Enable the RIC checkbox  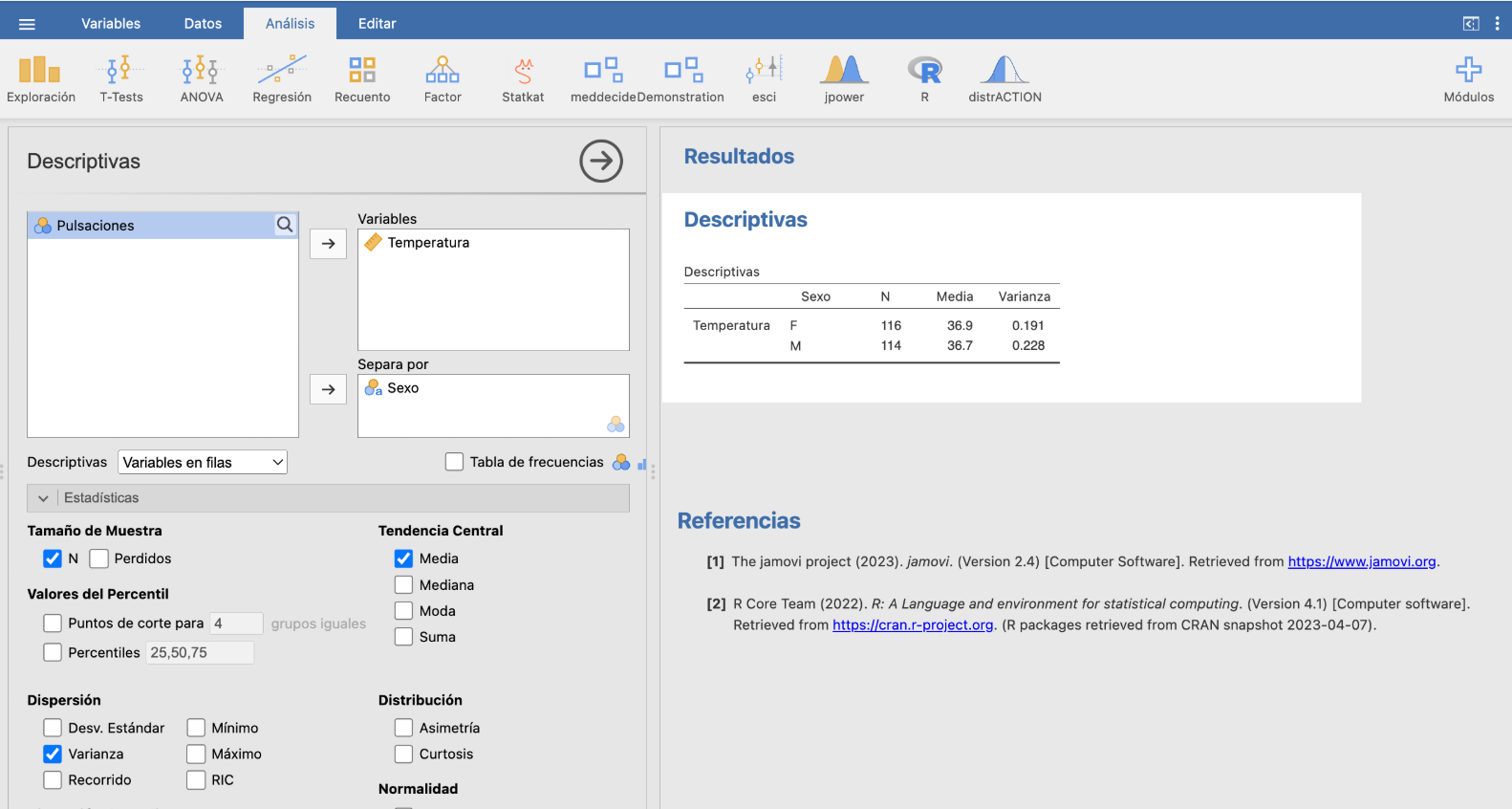click(x=196, y=780)
